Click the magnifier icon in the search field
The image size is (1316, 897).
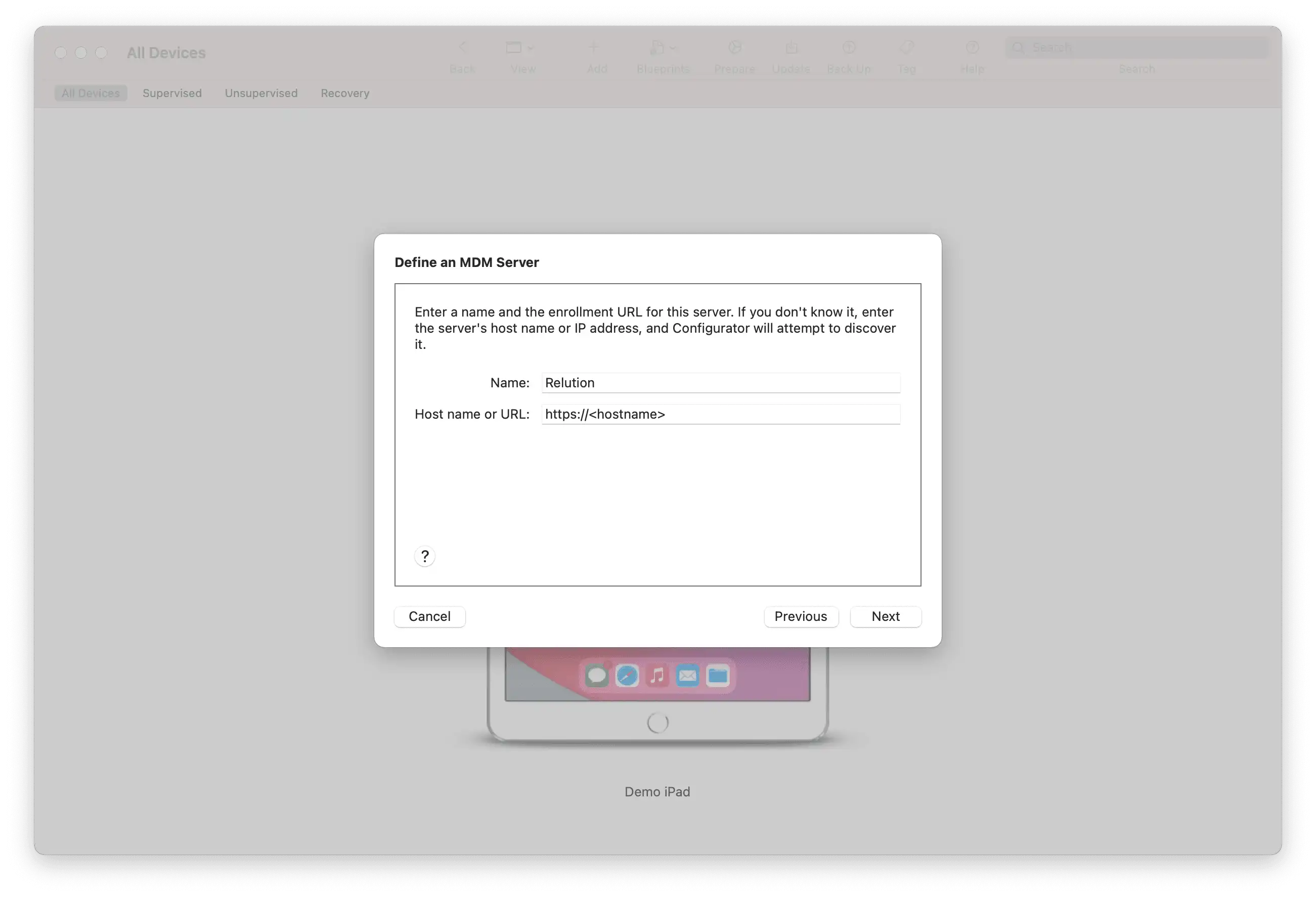pyautogui.click(x=1018, y=48)
